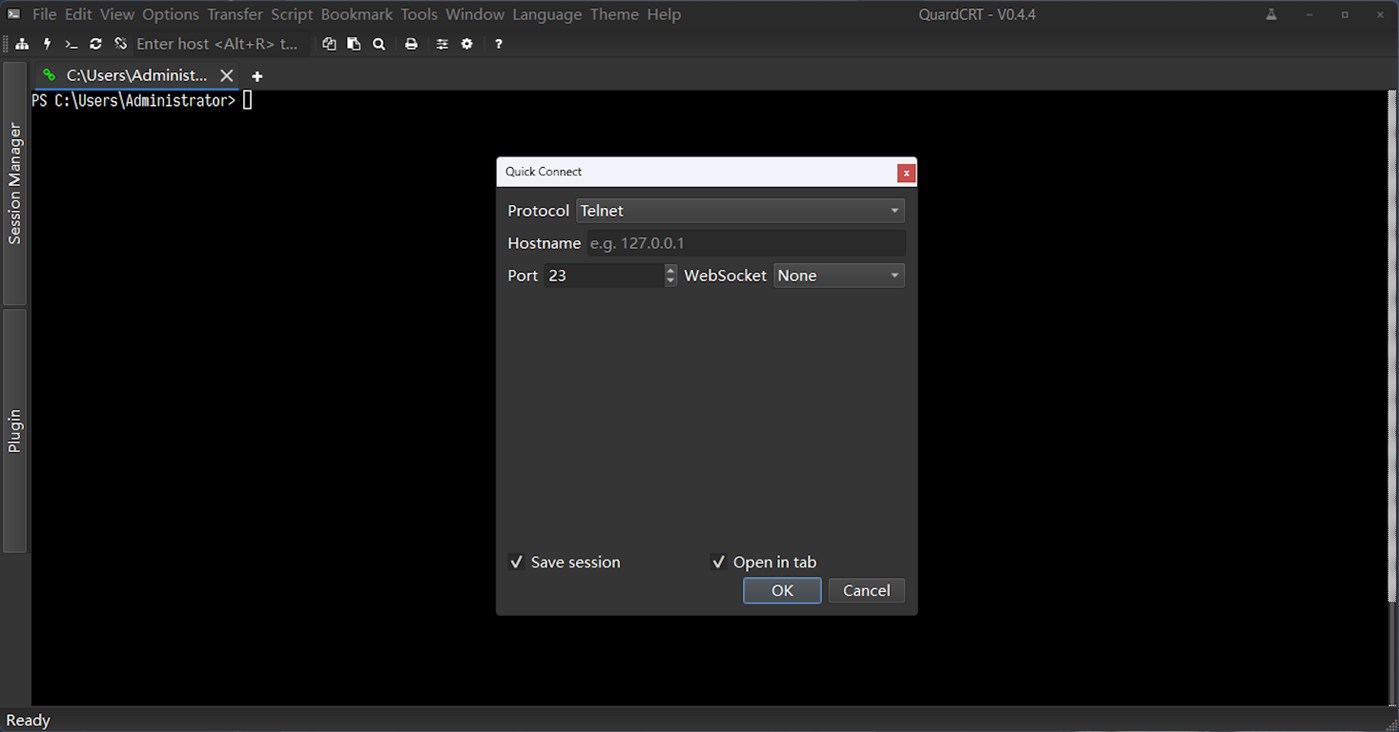
Task: Disable the Open in tab option
Action: tap(719, 562)
